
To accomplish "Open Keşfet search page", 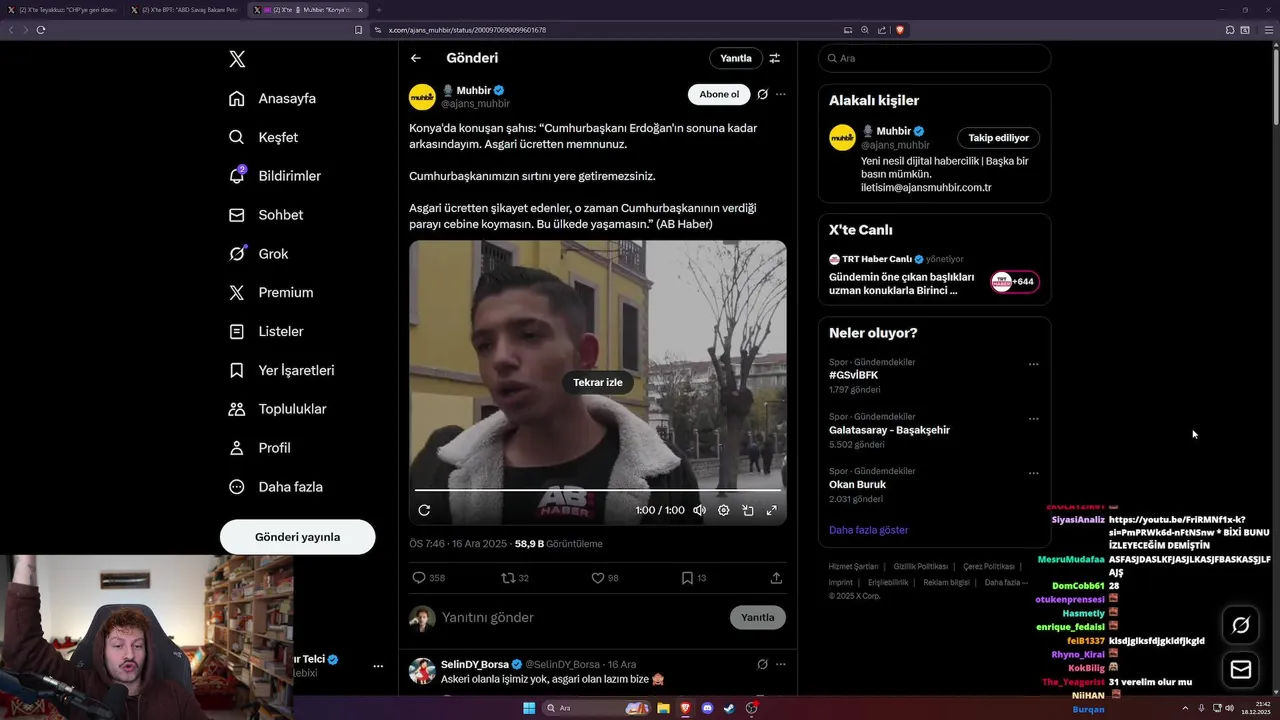I will tap(264, 137).
